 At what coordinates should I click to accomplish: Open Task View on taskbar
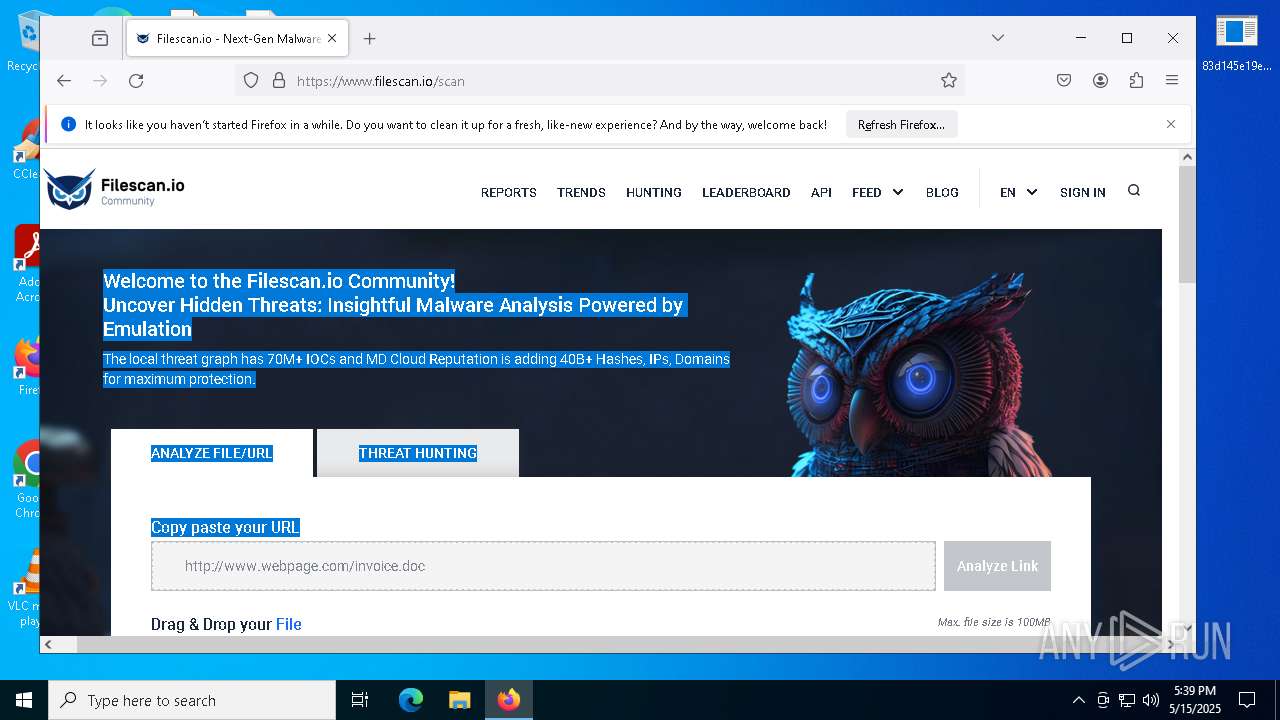360,700
